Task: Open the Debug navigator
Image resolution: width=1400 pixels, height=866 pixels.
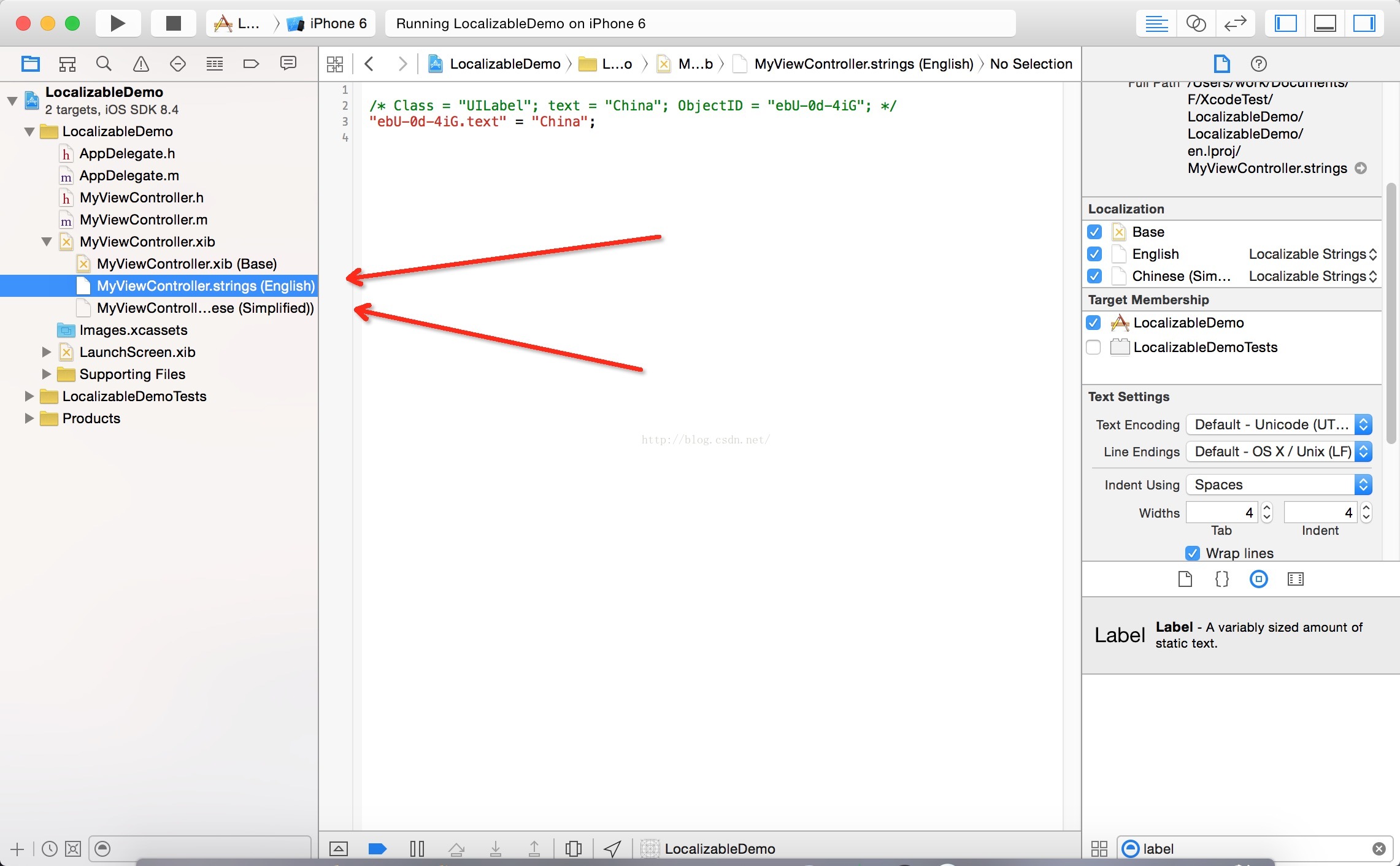Action: (x=215, y=64)
